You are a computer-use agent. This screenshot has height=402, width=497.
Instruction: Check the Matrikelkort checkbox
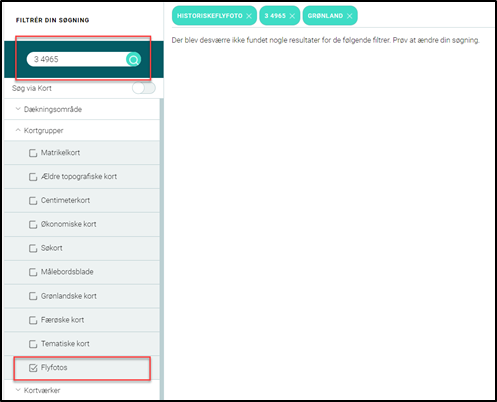pyautogui.click(x=33, y=153)
